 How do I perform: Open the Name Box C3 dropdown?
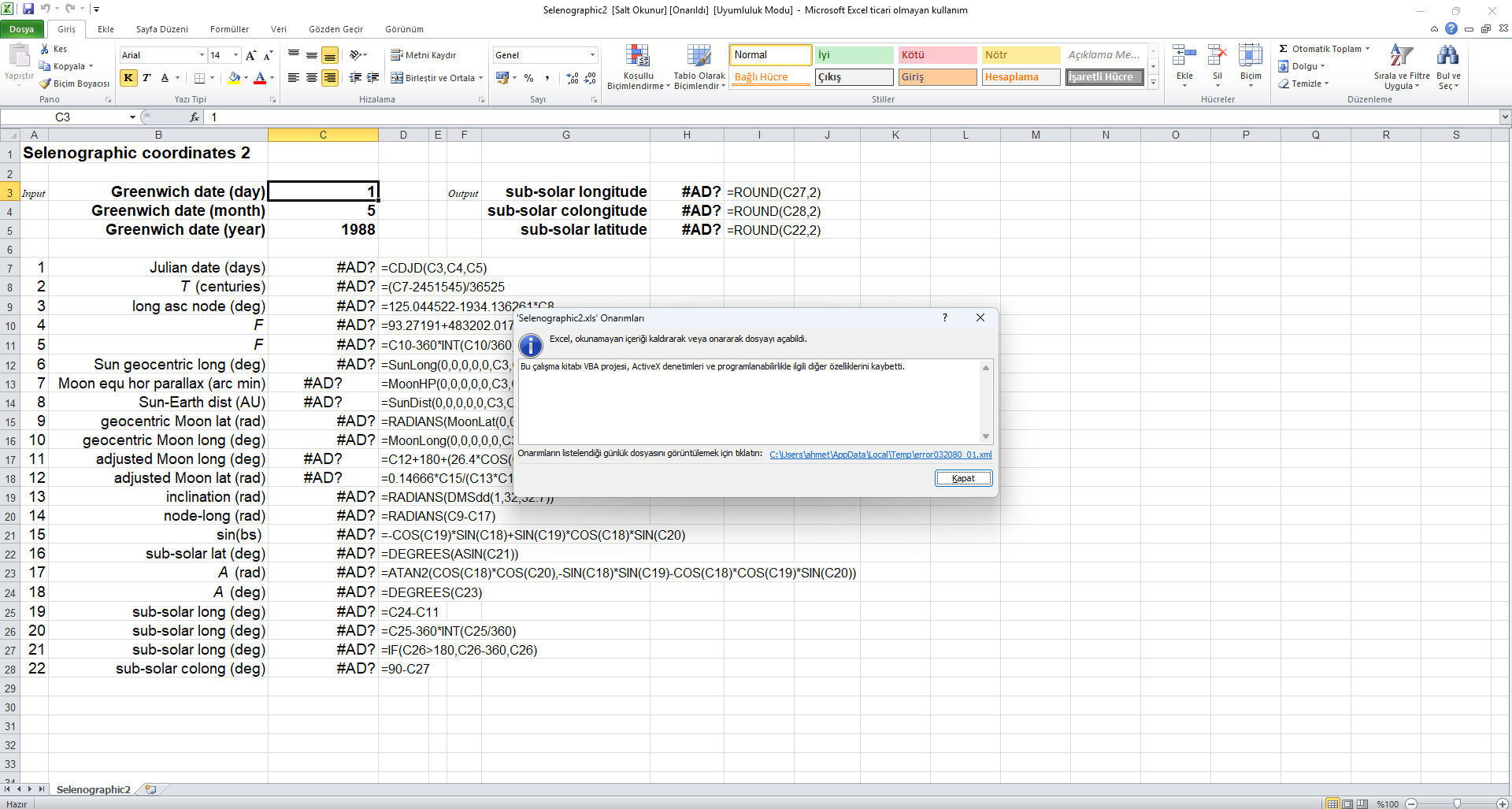pyautogui.click(x=132, y=117)
